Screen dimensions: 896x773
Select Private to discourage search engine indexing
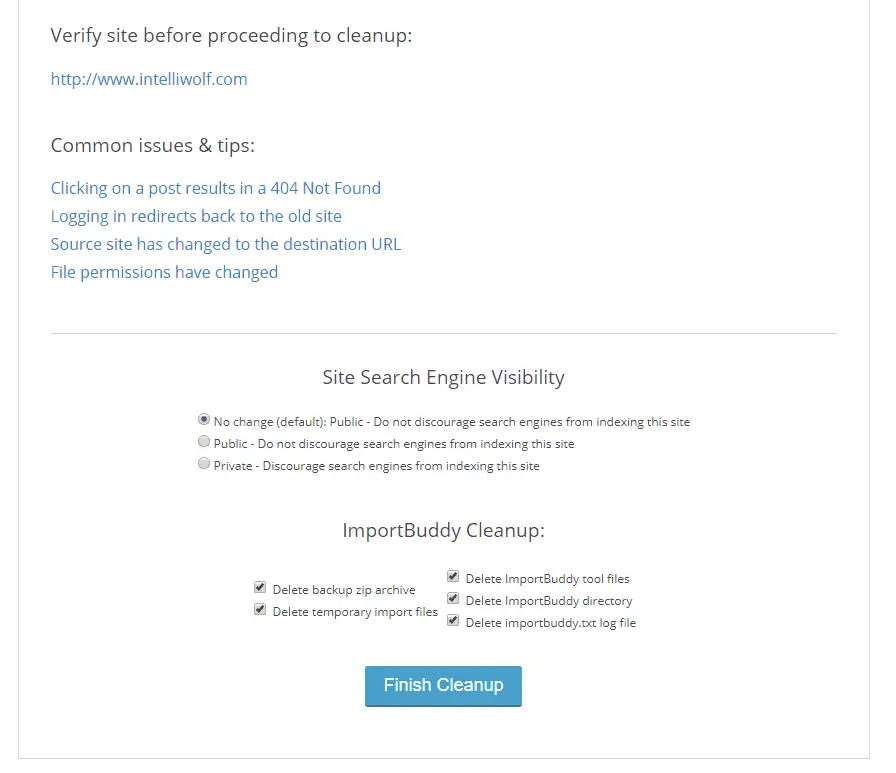tap(204, 463)
